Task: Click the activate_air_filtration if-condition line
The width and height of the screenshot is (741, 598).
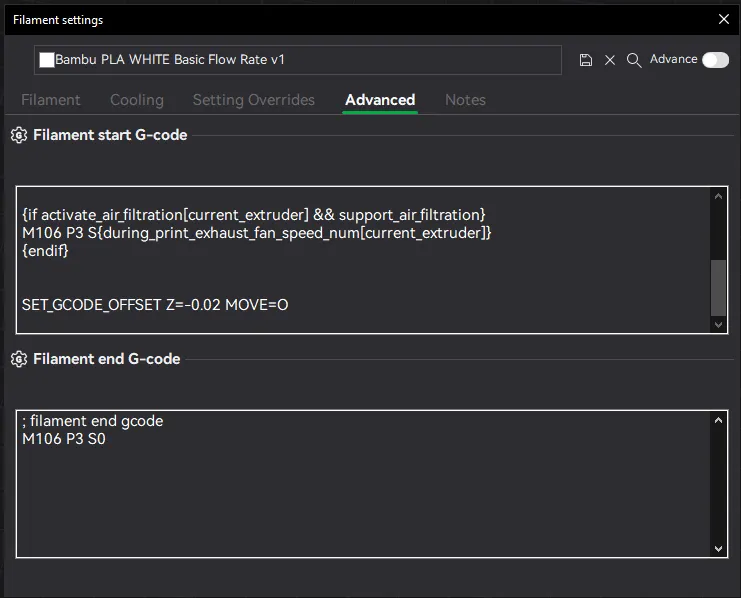Action: tap(254, 215)
